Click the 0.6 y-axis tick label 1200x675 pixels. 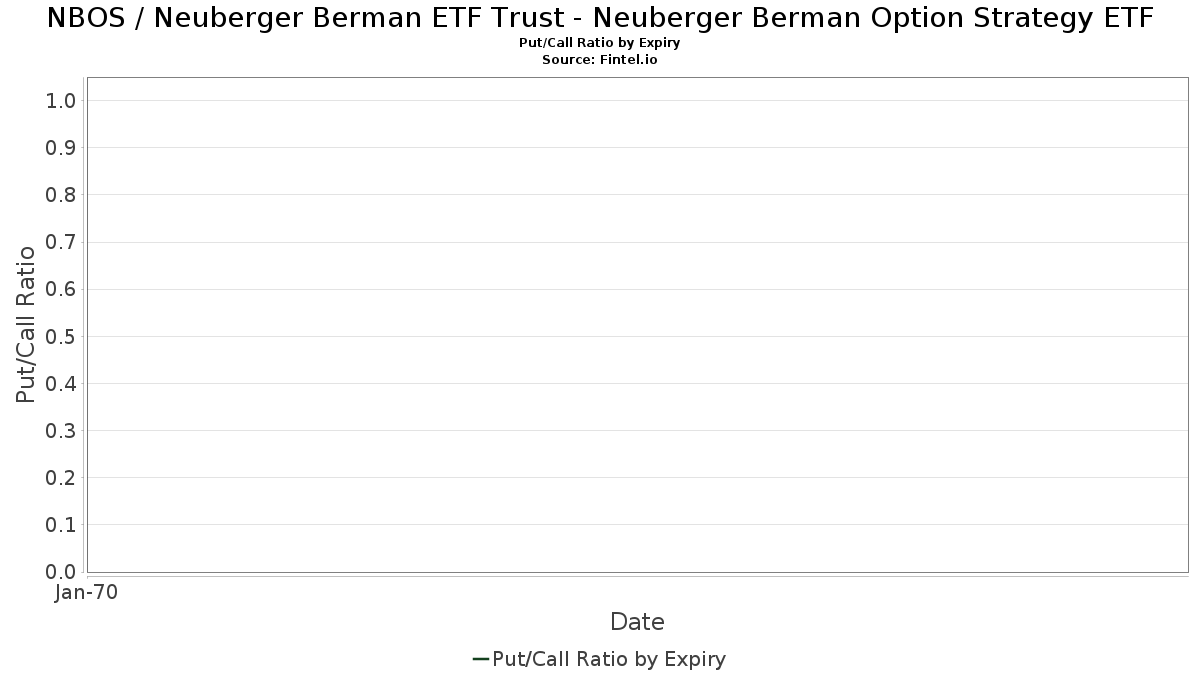61,289
